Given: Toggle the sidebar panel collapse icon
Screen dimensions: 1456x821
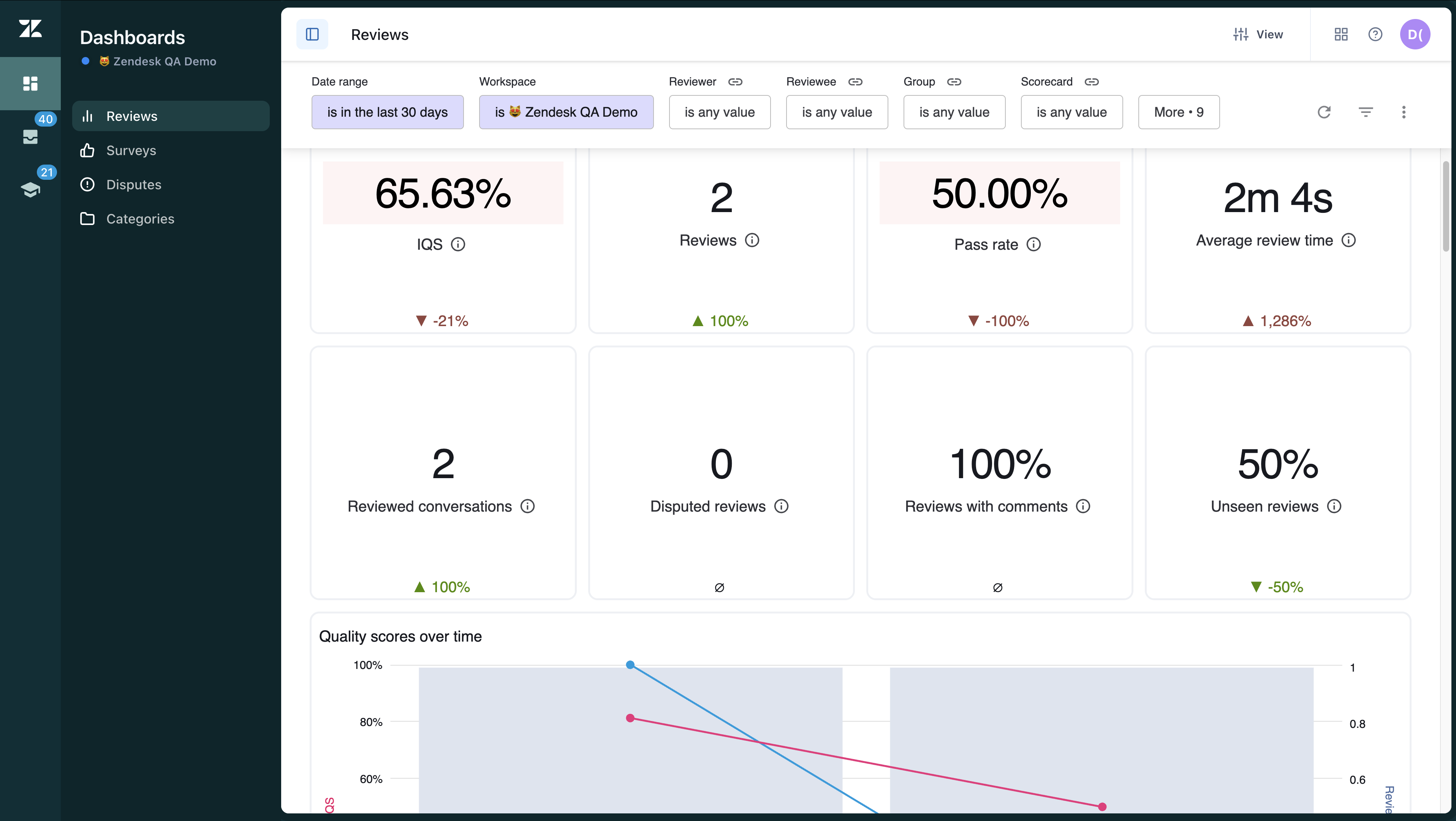Looking at the screenshot, I should 312,35.
